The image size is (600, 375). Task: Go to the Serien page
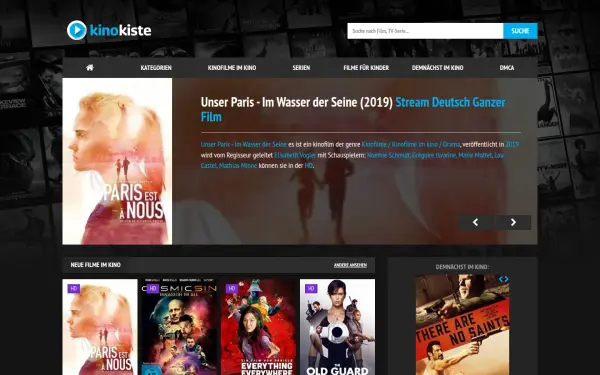[x=301, y=68]
